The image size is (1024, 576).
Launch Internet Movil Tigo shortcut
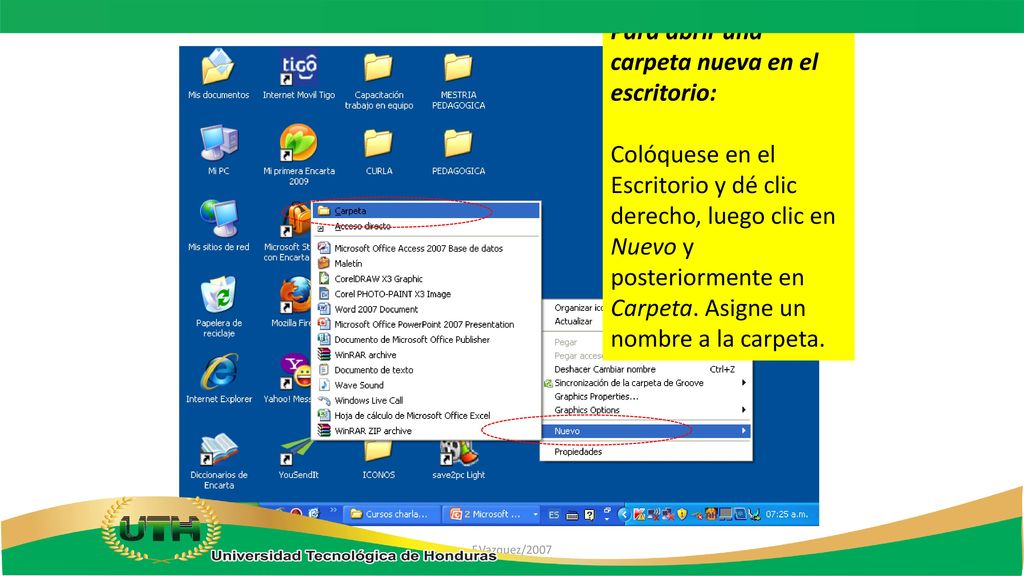pyautogui.click(x=298, y=74)
